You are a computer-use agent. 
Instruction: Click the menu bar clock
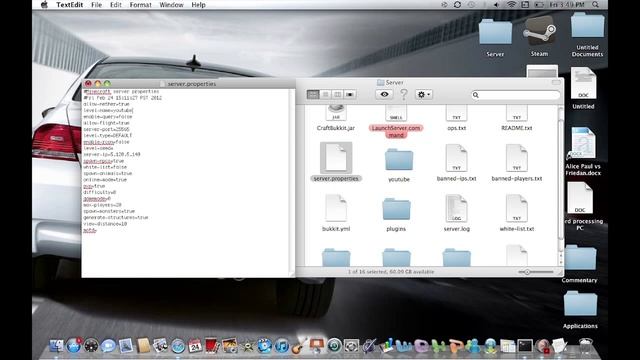(567, 5)
